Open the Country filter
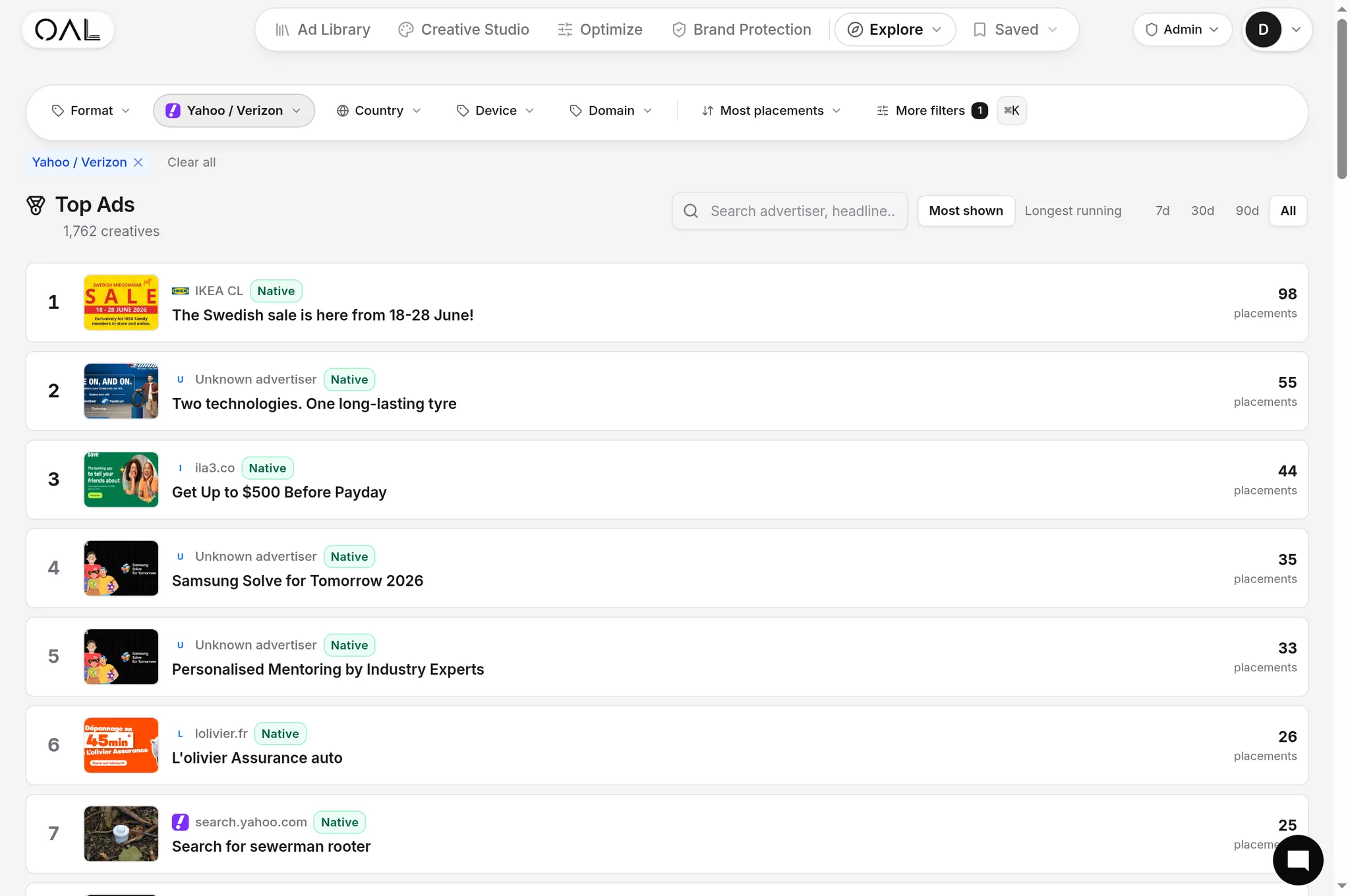The height and width of the screenshot is (896, 1350). coord(379,111)
